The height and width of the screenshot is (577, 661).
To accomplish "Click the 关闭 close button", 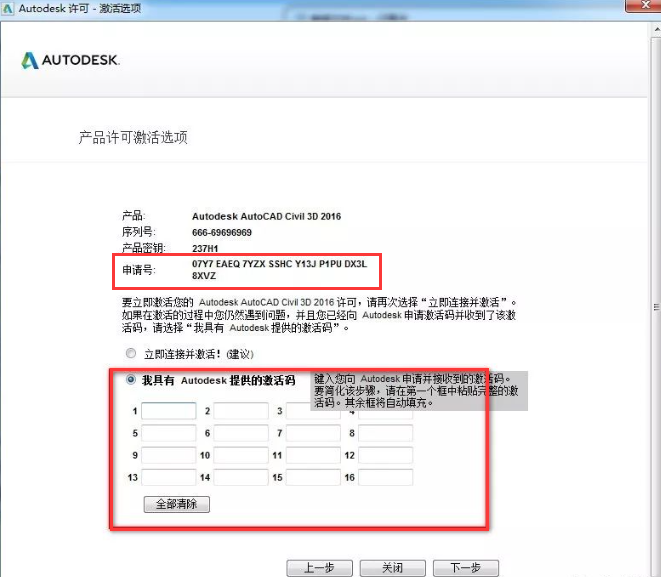I will pos(393,568).
